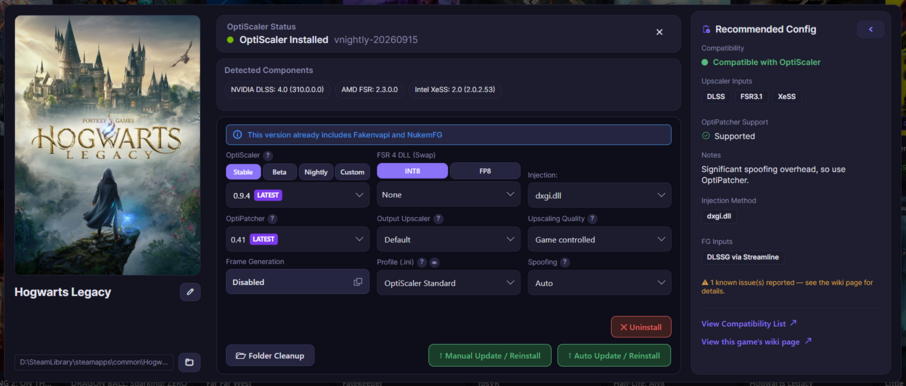Click the Supported checkmark icon
This screenshot has height=386, width=906.
[706, 136]
